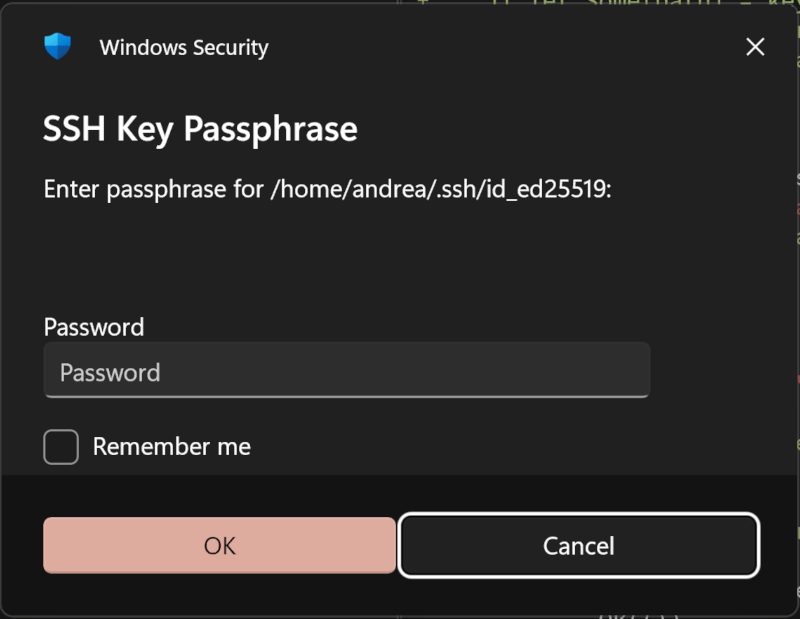Close the Windows Security dialog with X
The width and height of the screenshot is (800, 619).
pos(755,47)
